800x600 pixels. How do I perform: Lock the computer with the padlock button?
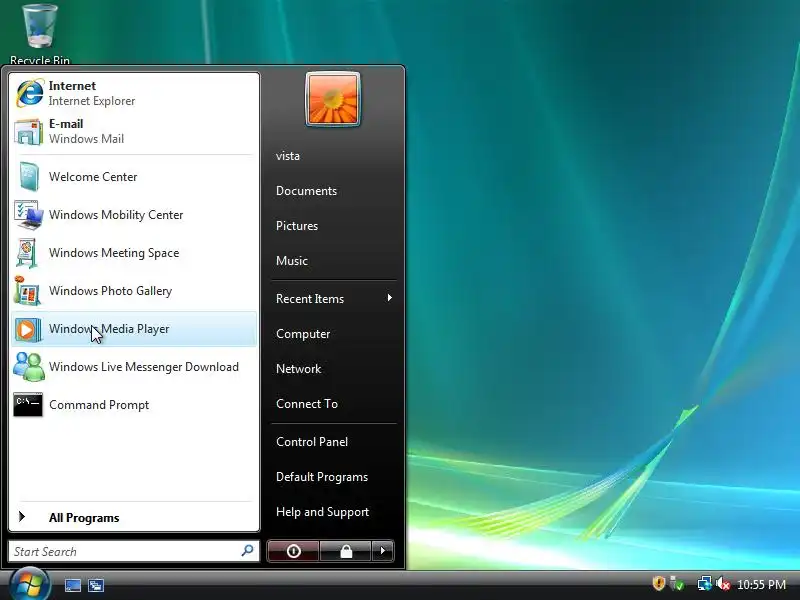coord(346,551)
